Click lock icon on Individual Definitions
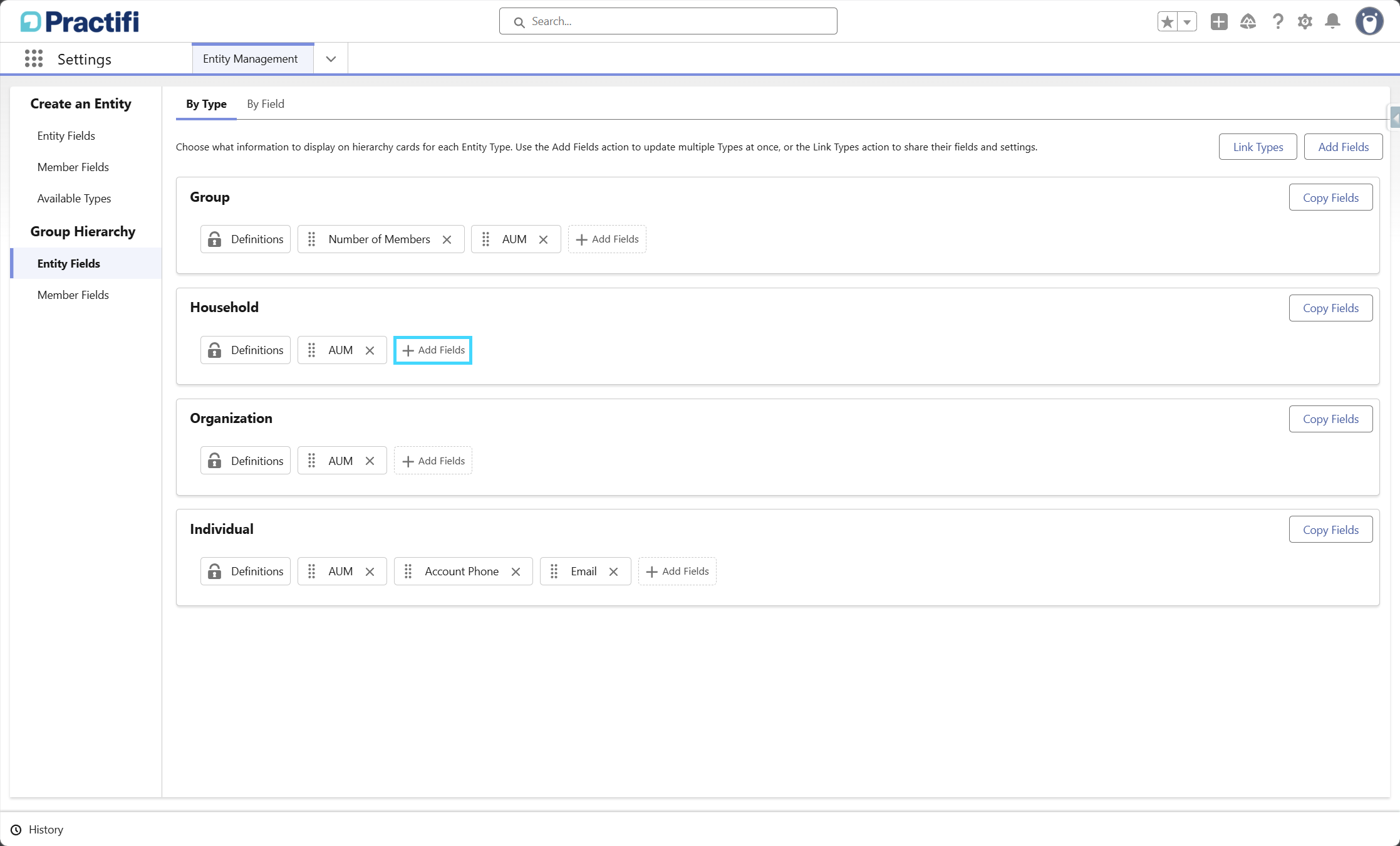Viewport: 1400px width, 846px height. click(x=215, y=572)
